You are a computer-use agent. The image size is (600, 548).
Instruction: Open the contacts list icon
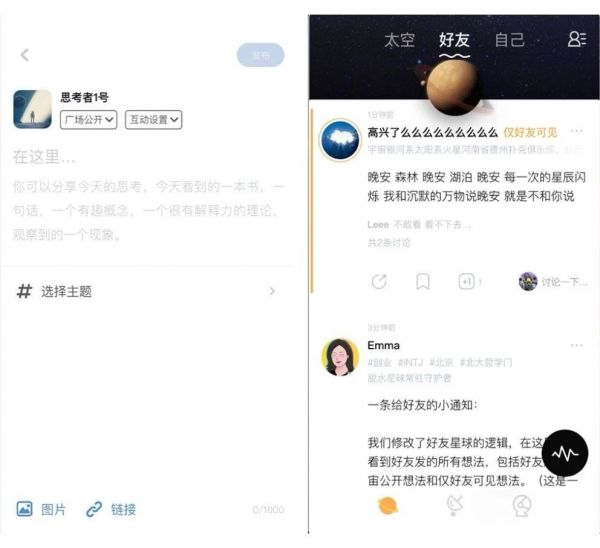click(577, 39)
